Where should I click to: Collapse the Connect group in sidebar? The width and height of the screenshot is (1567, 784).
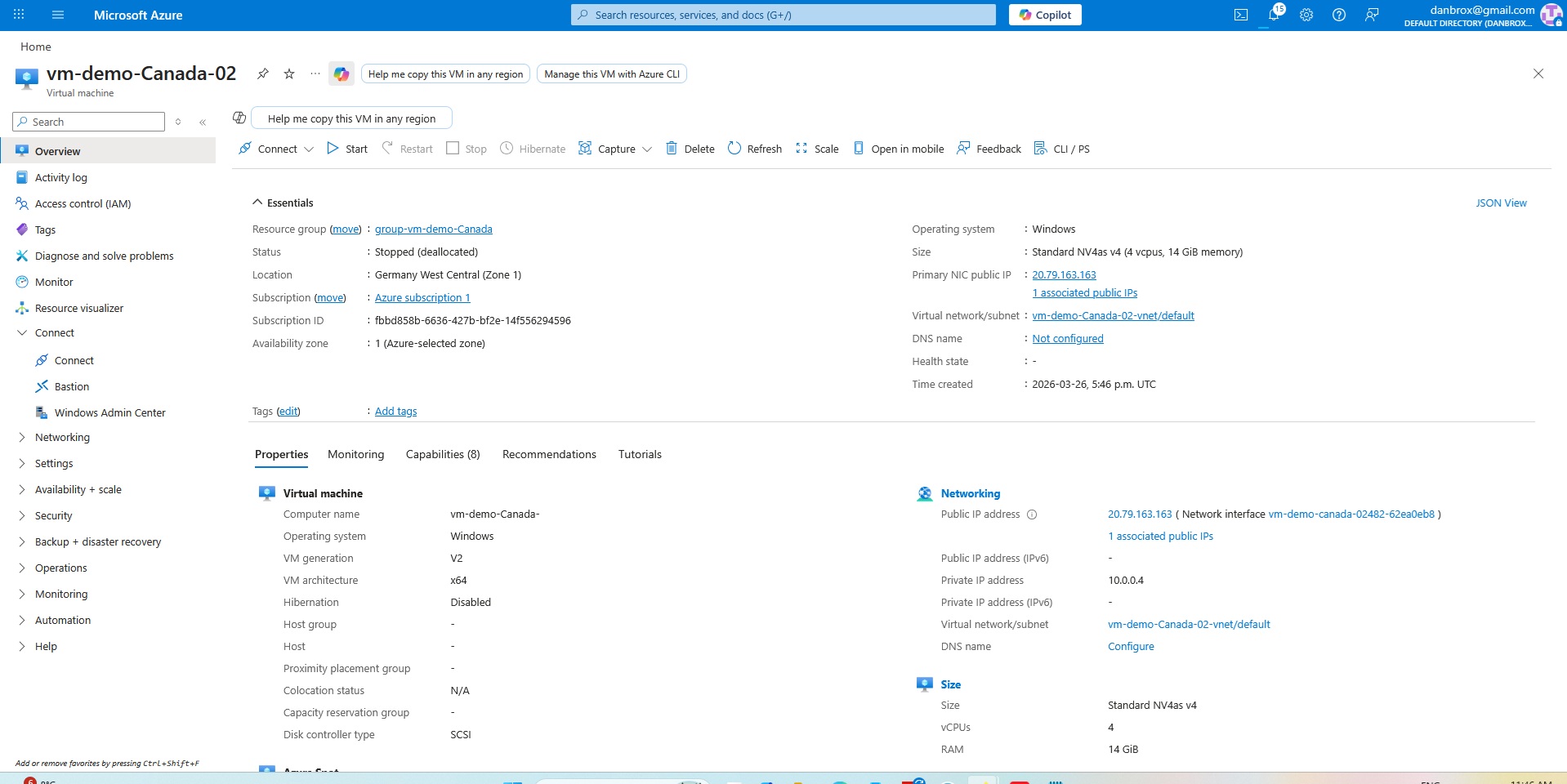point(22,333)
